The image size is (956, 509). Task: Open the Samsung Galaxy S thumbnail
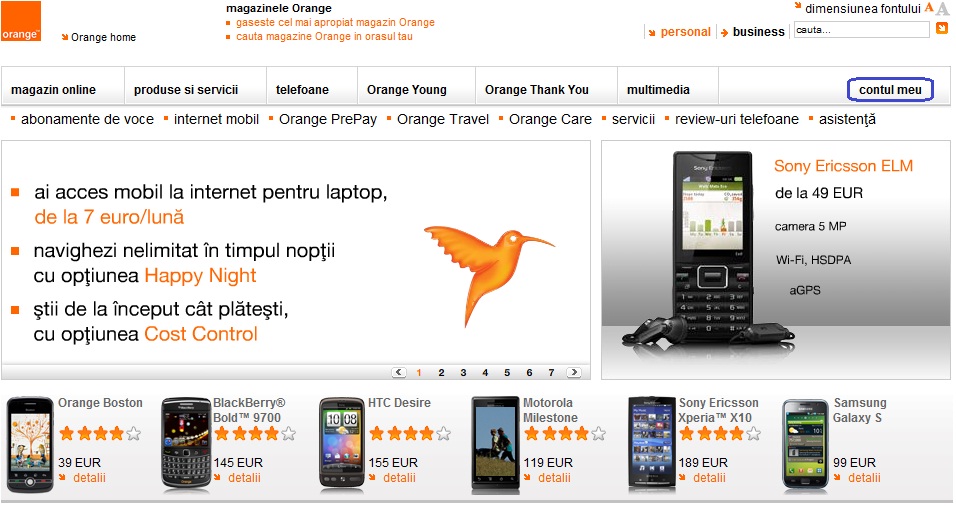click(x=805, y=443)
